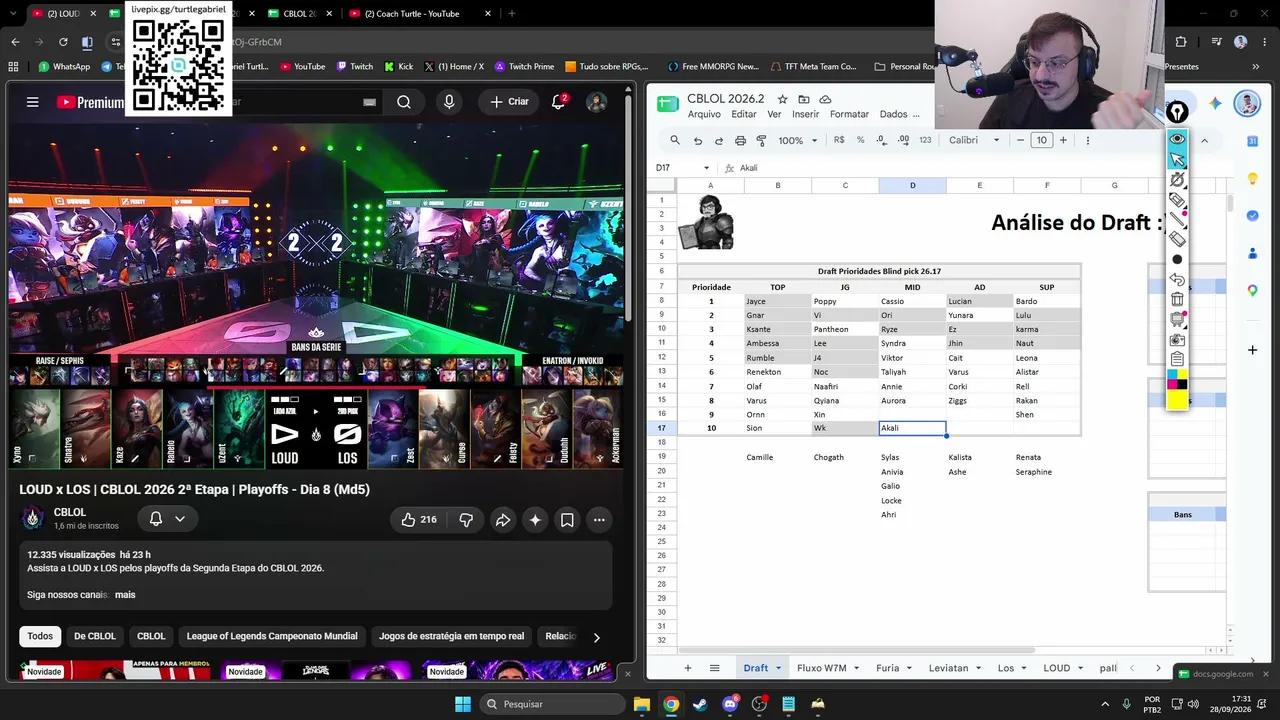Redo action in Sheets toolbar
The height and width of the screenshot is (720, 1280).
click(719, 140)
